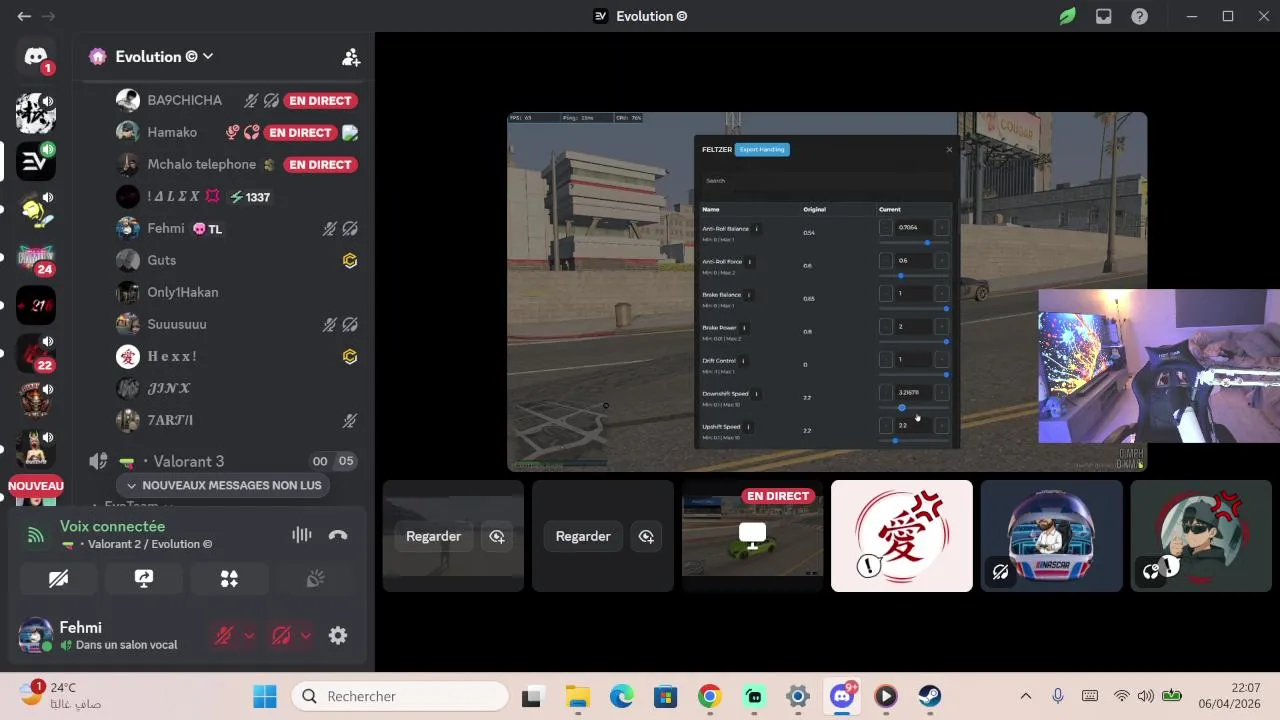Select the Hexx! red kanji avatar tile
The height and width of the screenshot is (720, 1280).
pyautogui.click(x=902, y=536)
